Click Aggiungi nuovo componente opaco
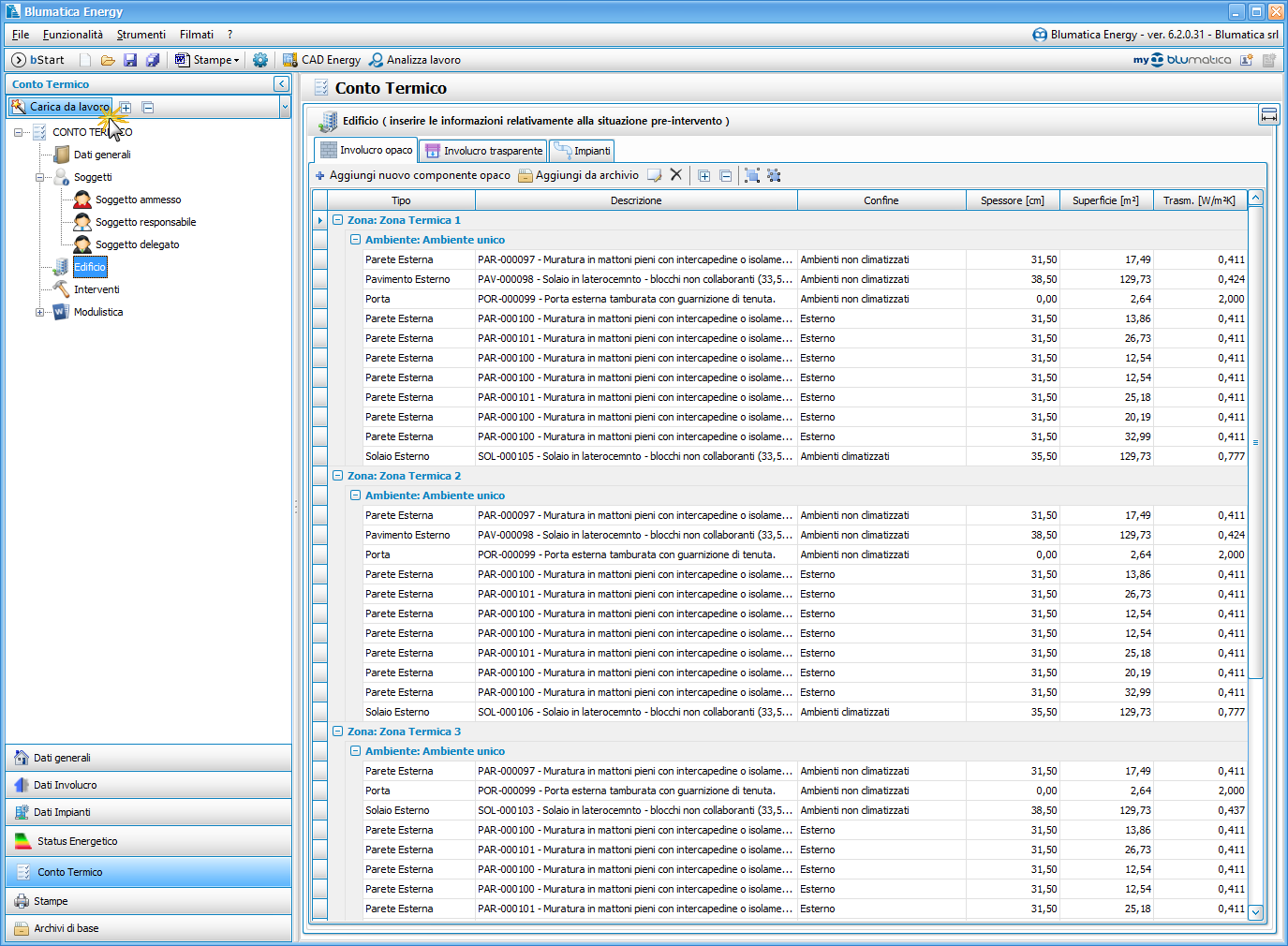 tap(412, 175)
